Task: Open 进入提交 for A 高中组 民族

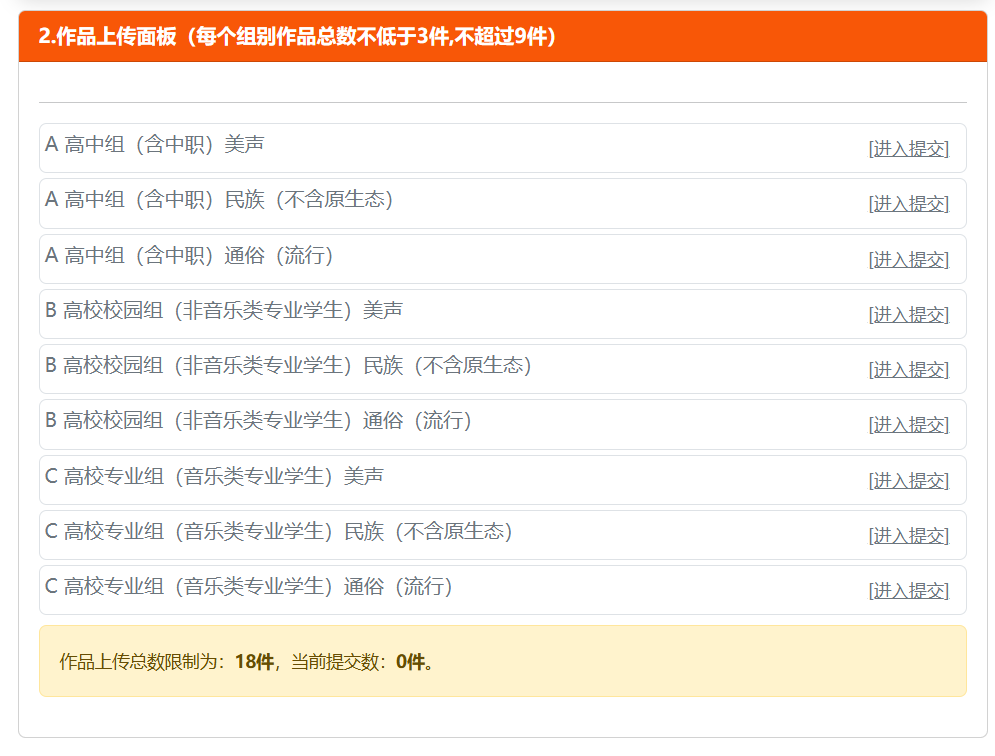Action: [909, 204]
